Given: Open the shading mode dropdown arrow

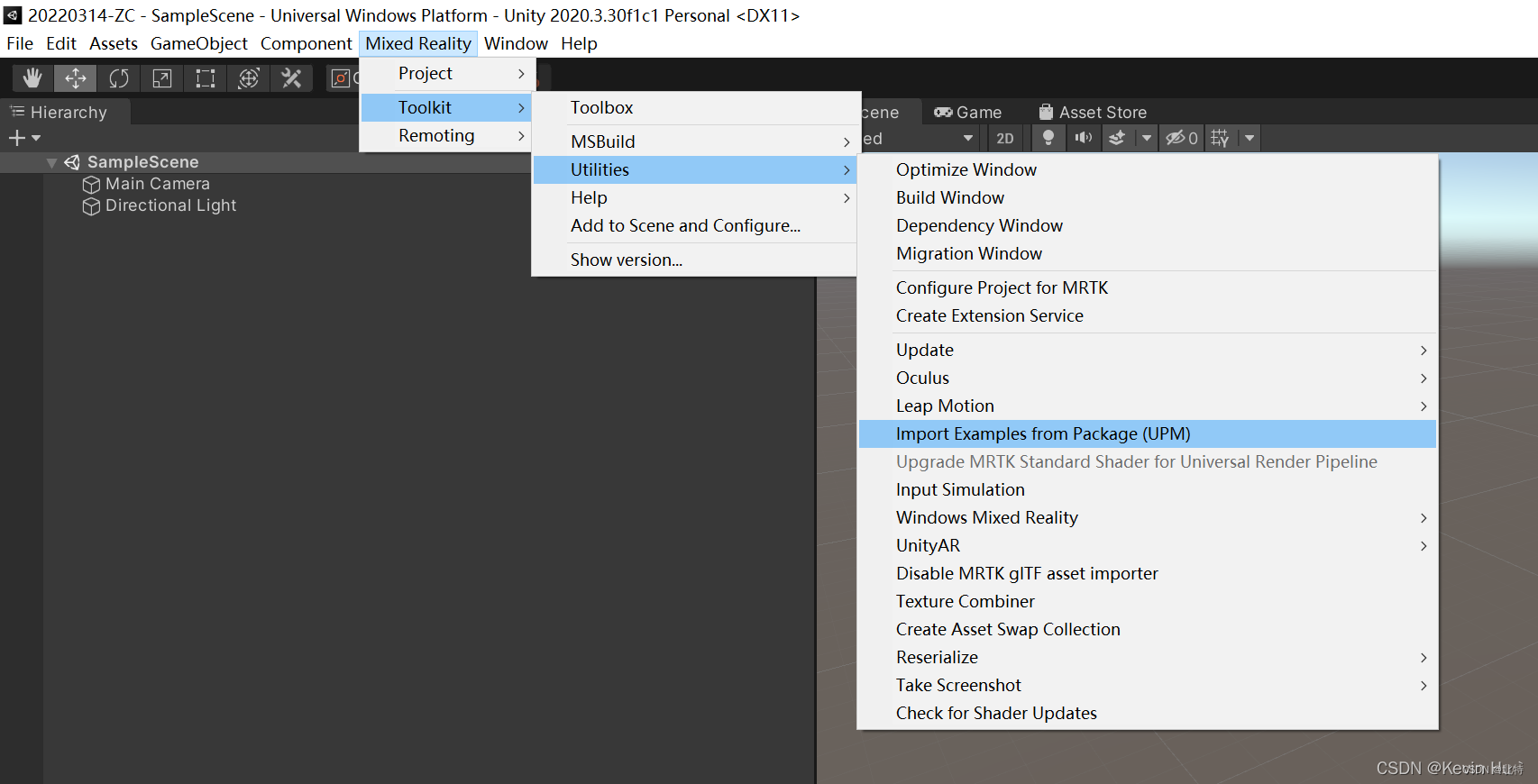Looking at the screenshot, I should (x=968, y=138).
